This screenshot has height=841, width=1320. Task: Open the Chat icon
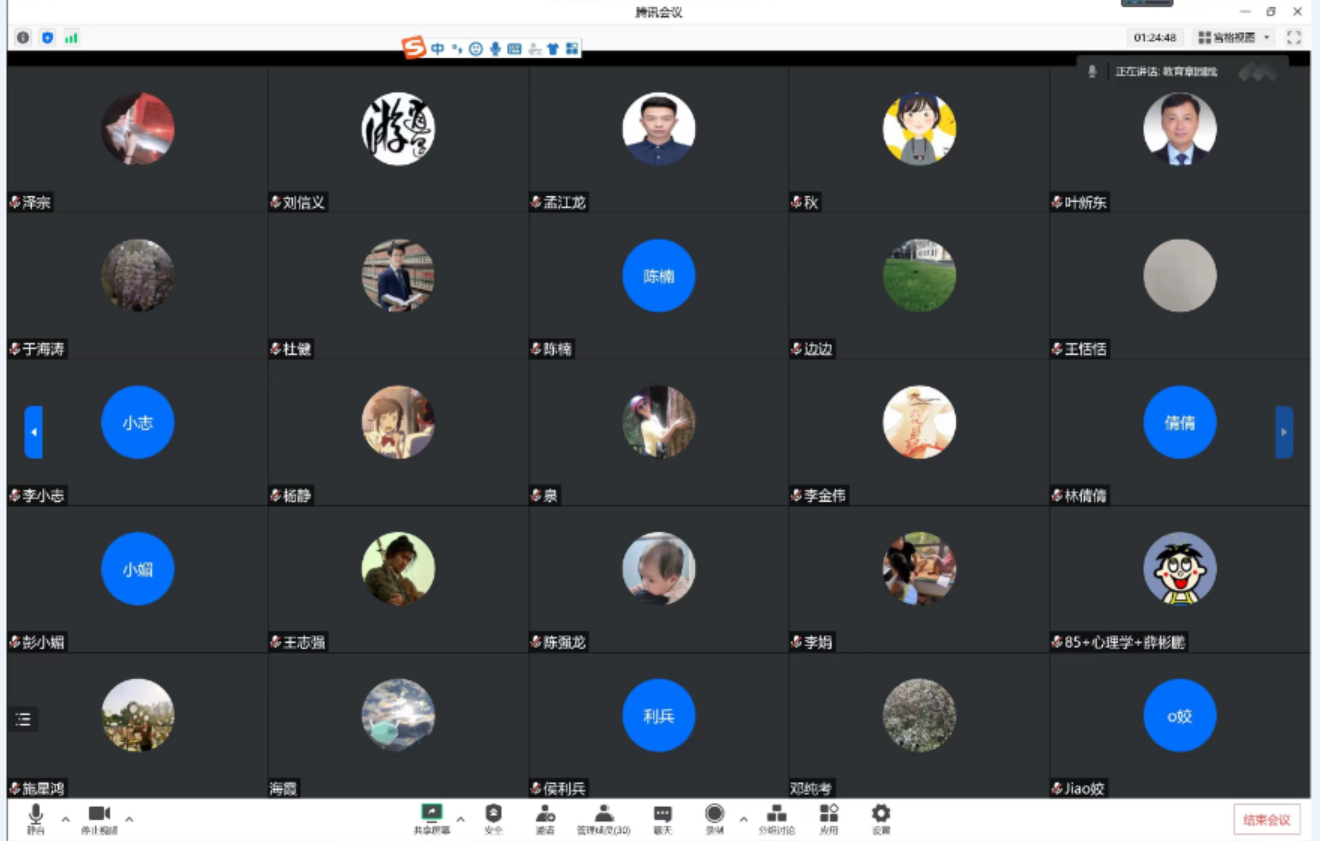tap(662, 816)
